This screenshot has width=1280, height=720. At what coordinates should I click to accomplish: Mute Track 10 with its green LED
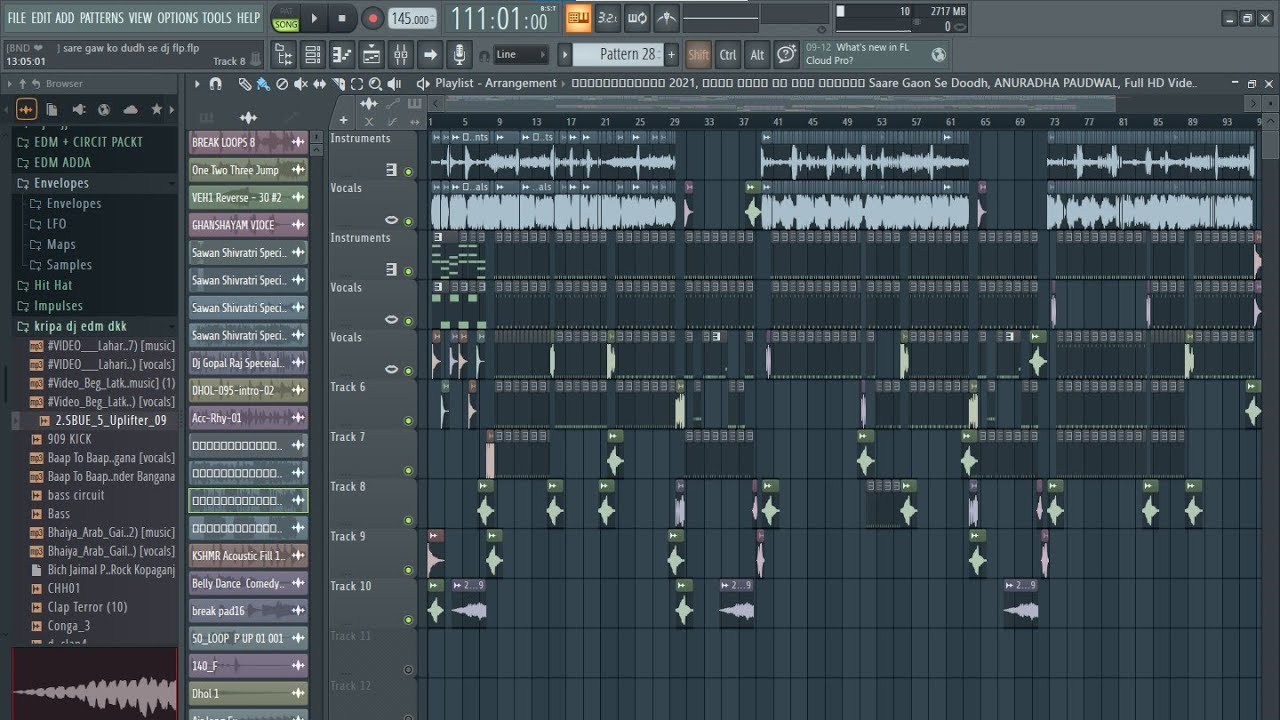coord(408,620)
